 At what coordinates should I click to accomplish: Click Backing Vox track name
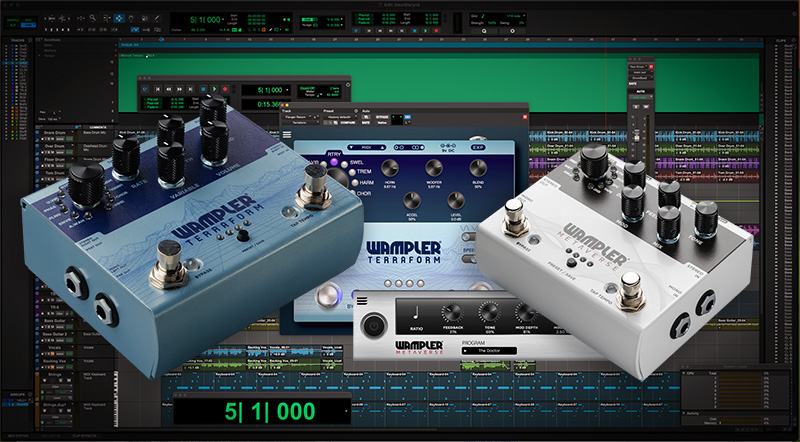(55, 361)
